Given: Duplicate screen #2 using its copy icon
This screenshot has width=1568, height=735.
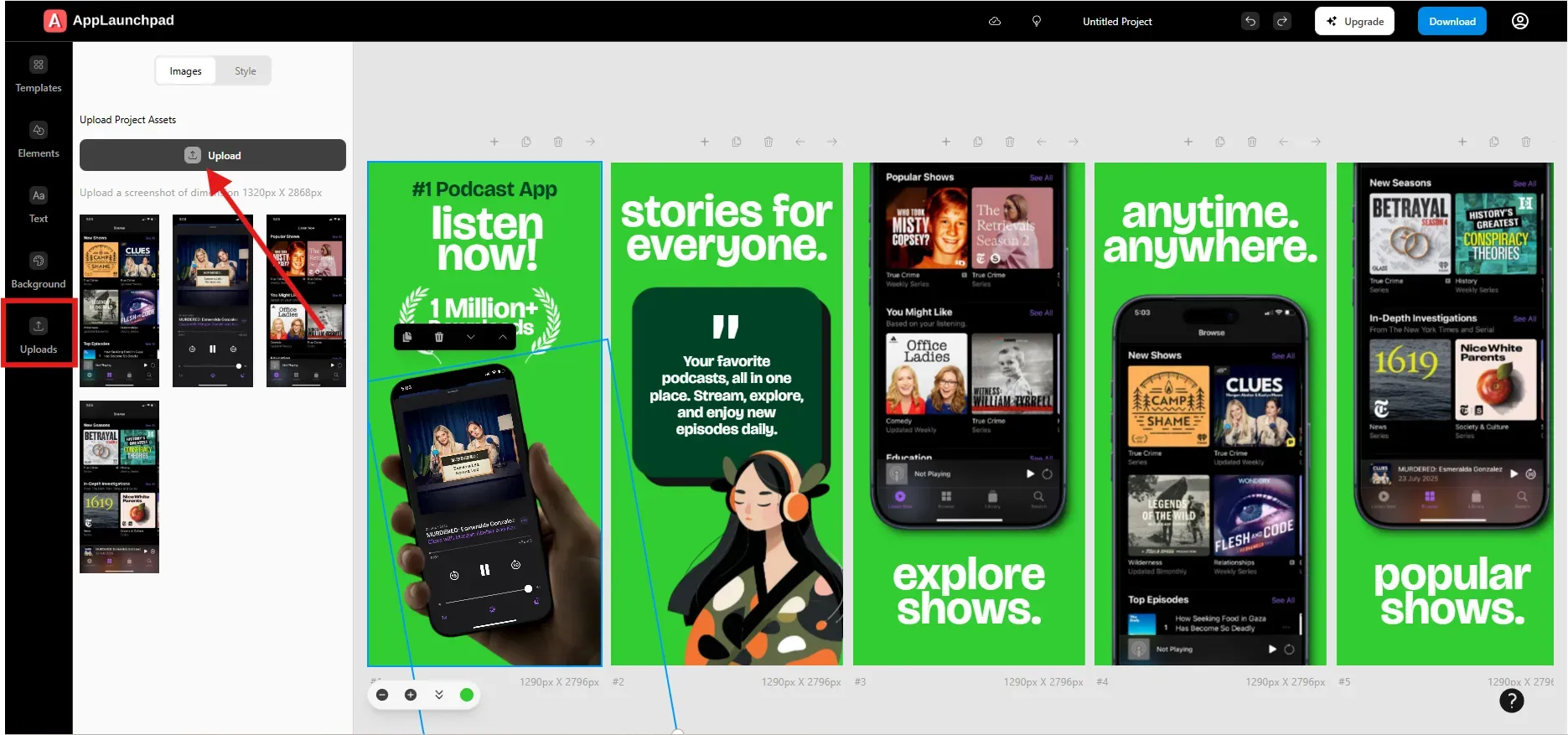Looking at the screenshot, I should tap(737, 142).
